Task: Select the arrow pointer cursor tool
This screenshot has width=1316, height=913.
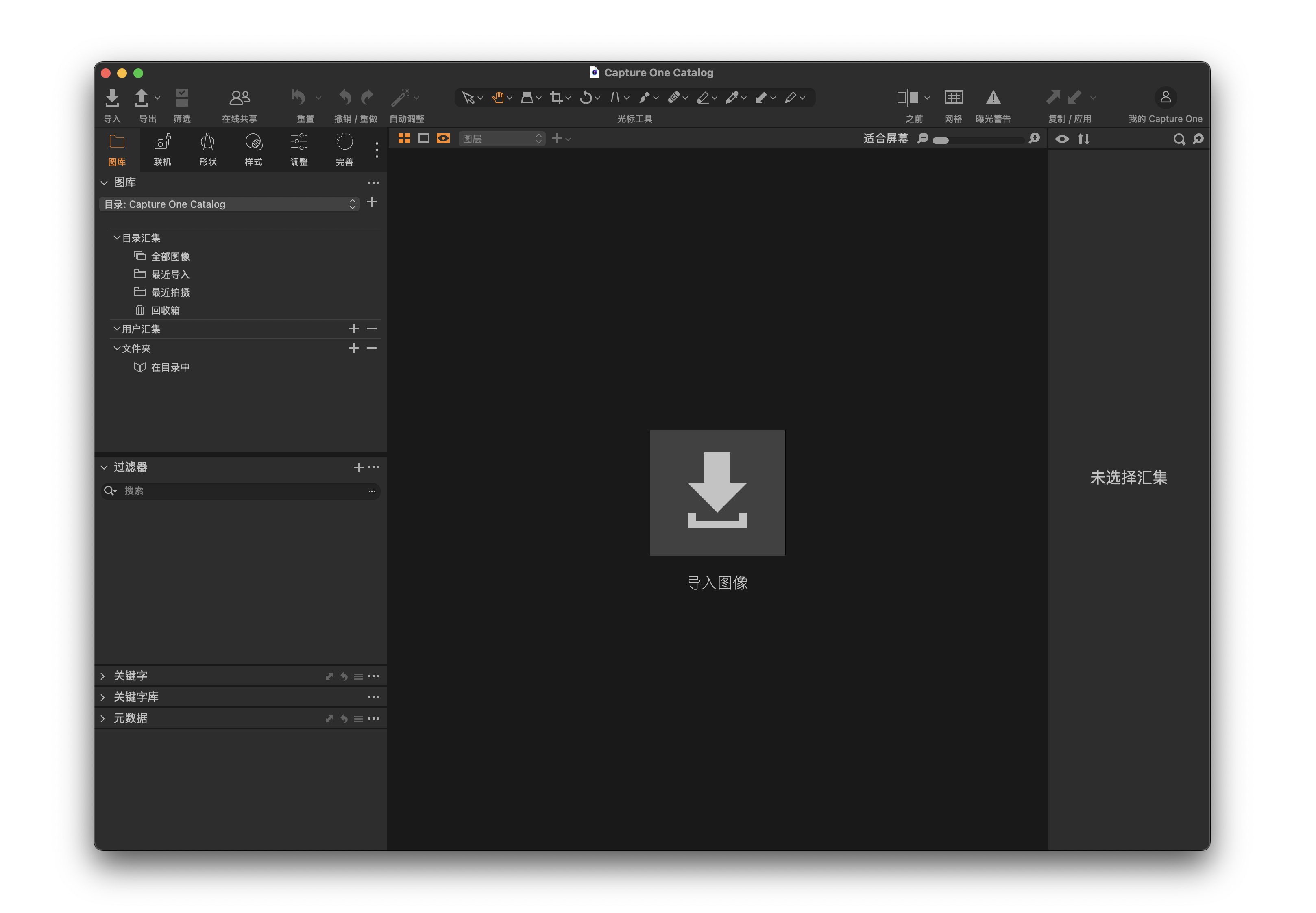Action: coord(468,98)
